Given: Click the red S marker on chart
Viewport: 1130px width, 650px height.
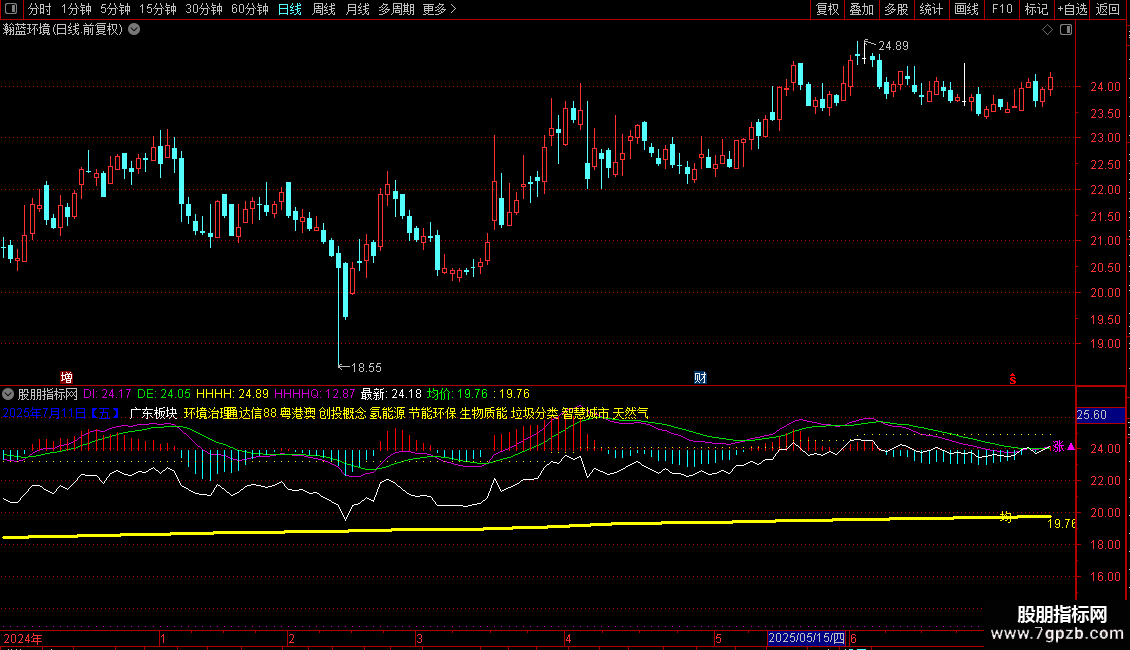Looking at the screenshot, I should (1013, 379).
